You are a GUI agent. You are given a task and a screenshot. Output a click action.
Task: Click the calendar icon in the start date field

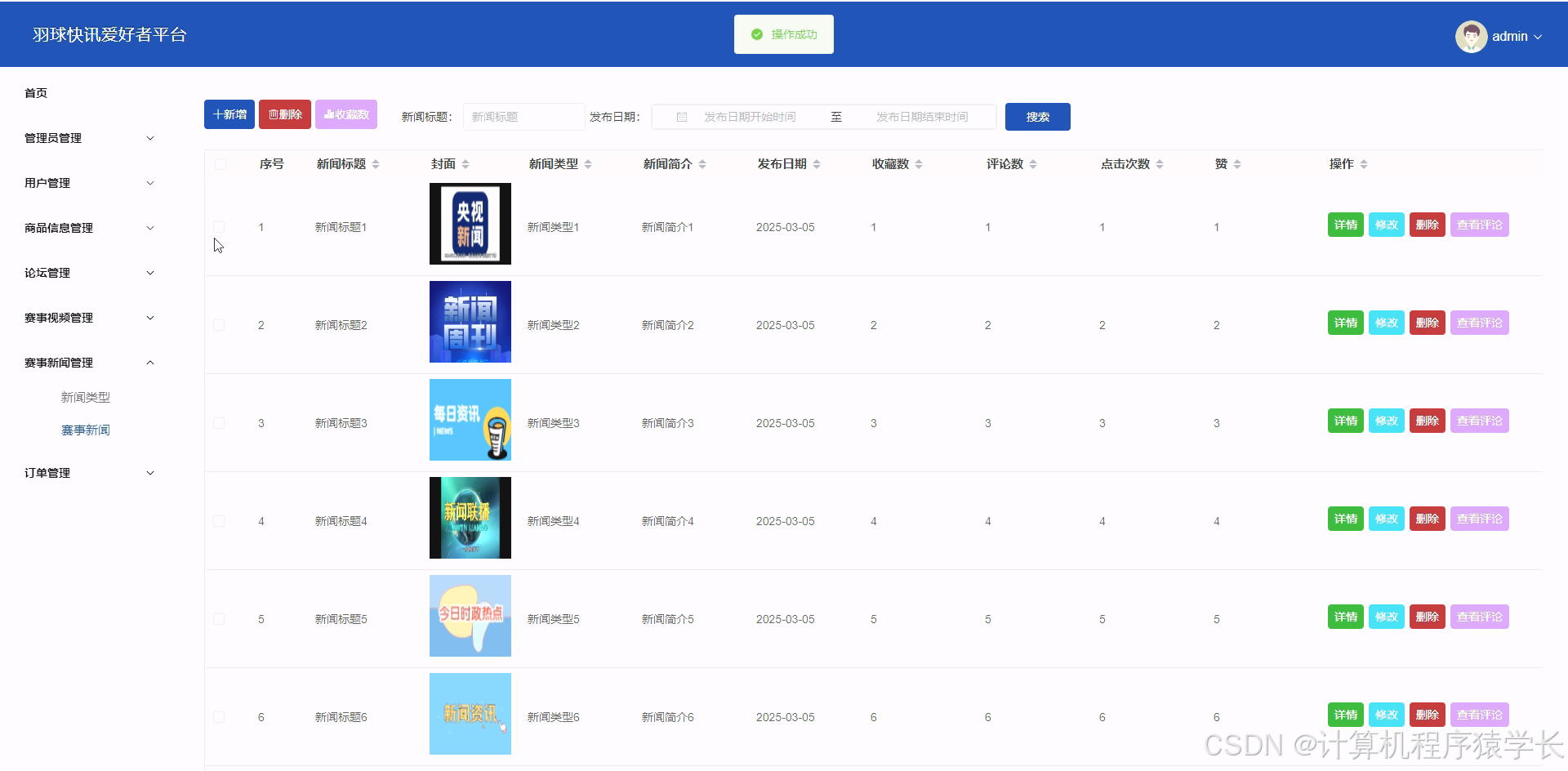[x=682, y=117]
